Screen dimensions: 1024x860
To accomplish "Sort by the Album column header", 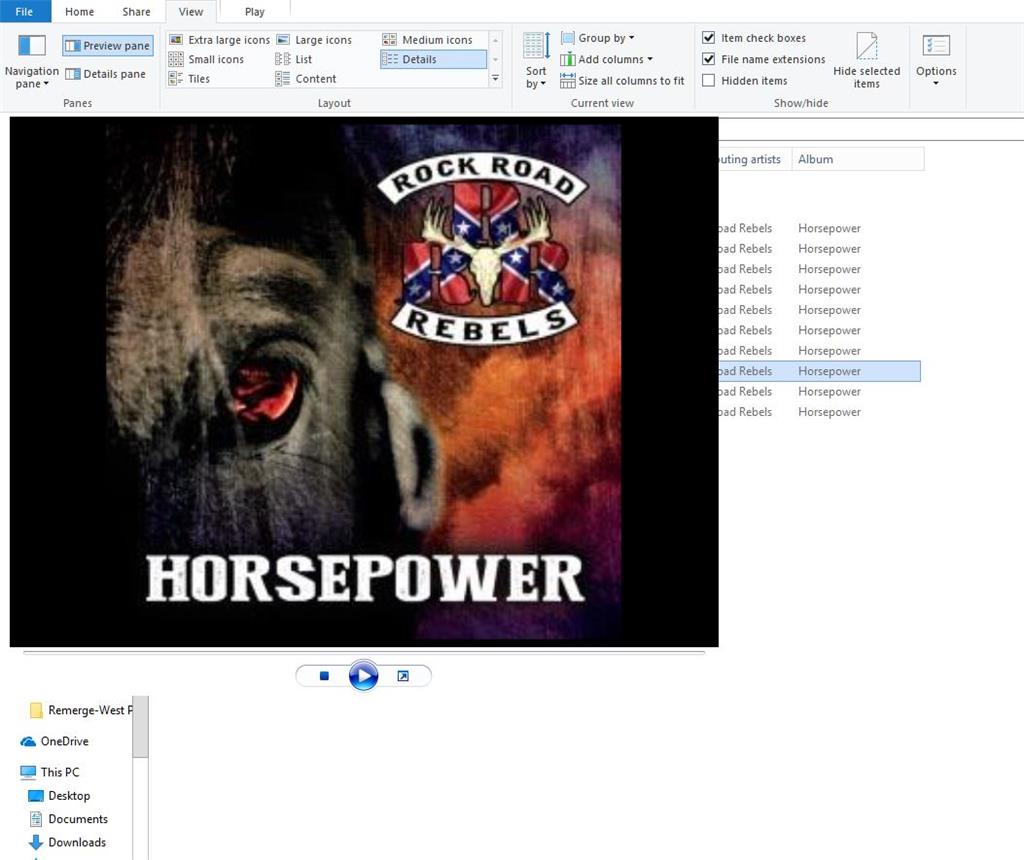I will [x=857, y=159].
